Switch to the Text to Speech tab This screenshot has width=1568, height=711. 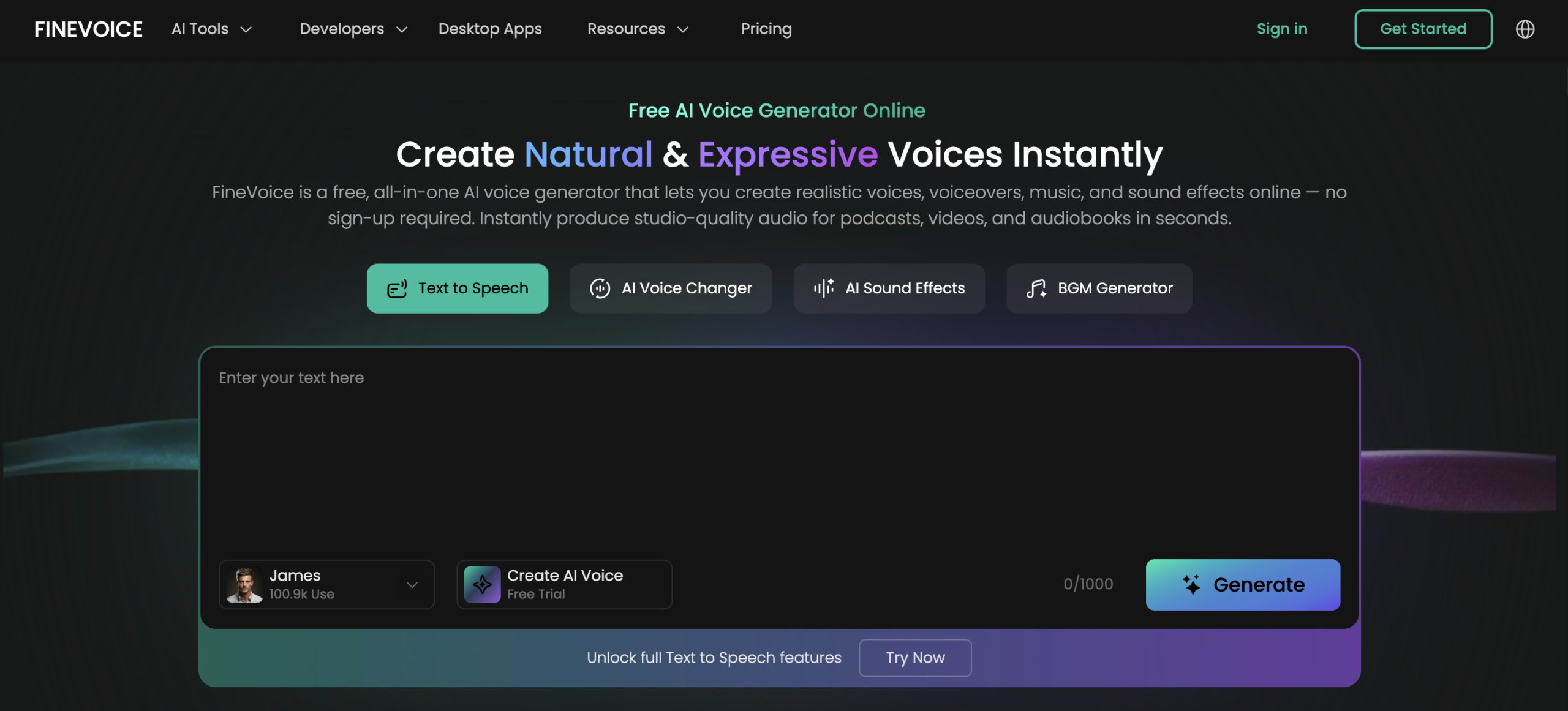[x=458, y=288]
